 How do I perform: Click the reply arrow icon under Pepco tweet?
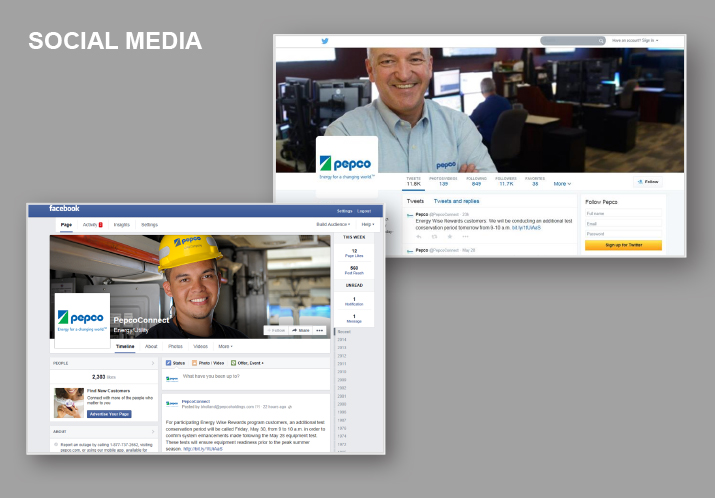(x=419, y=237)
